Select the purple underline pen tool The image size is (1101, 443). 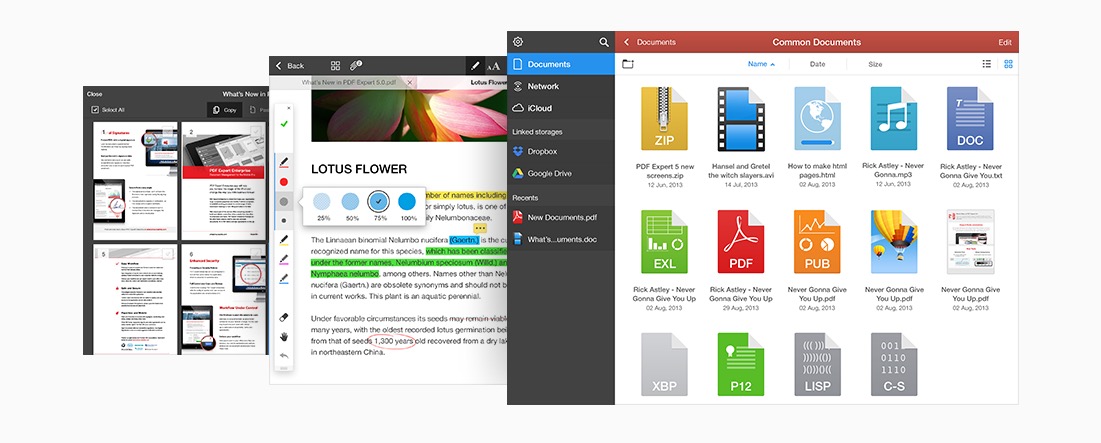click(x=284, y=260)
